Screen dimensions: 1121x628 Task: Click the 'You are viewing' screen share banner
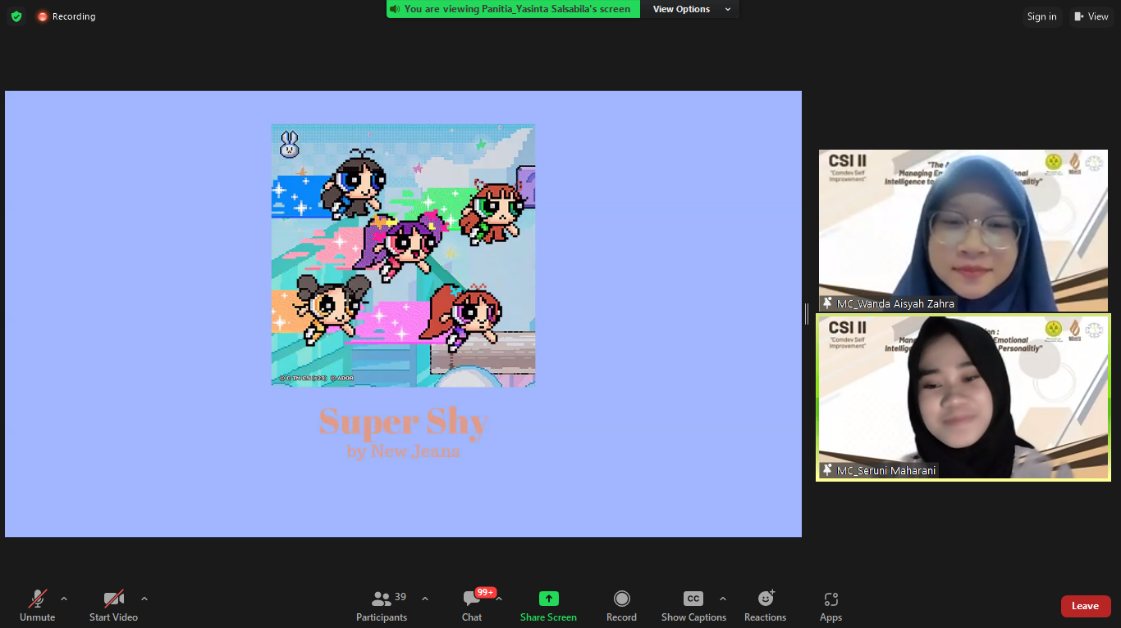[x=513, y=9]
